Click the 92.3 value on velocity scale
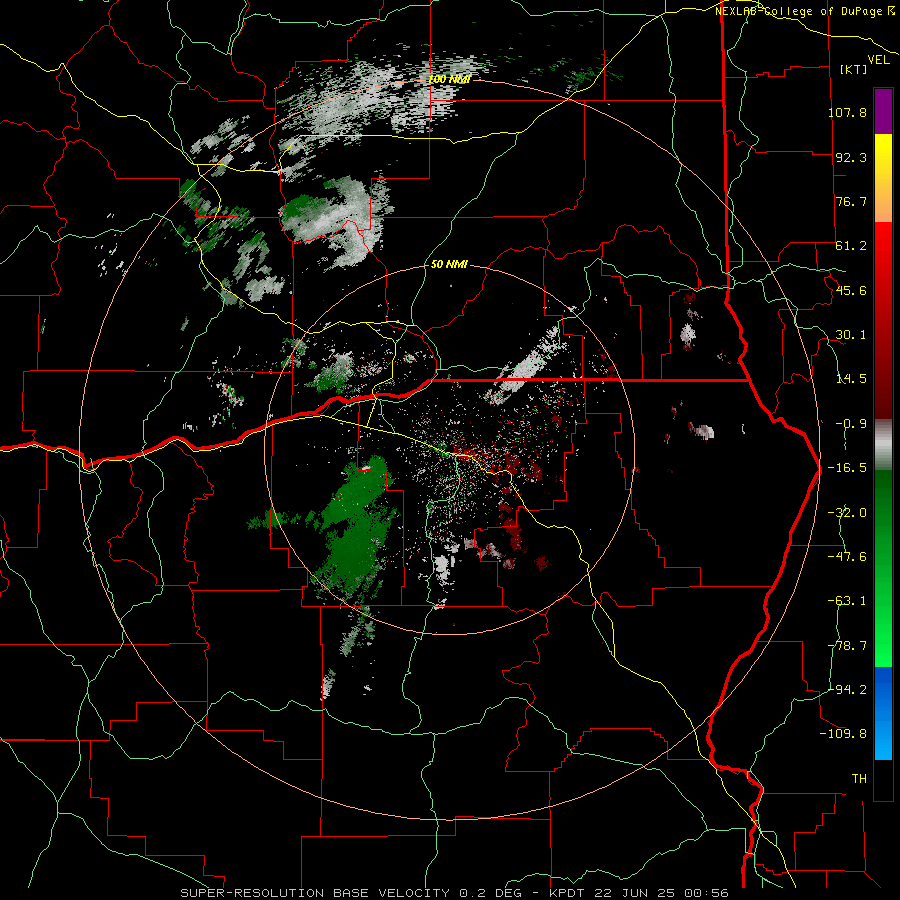Screen dimensions: 900x900 coord(851,157)
